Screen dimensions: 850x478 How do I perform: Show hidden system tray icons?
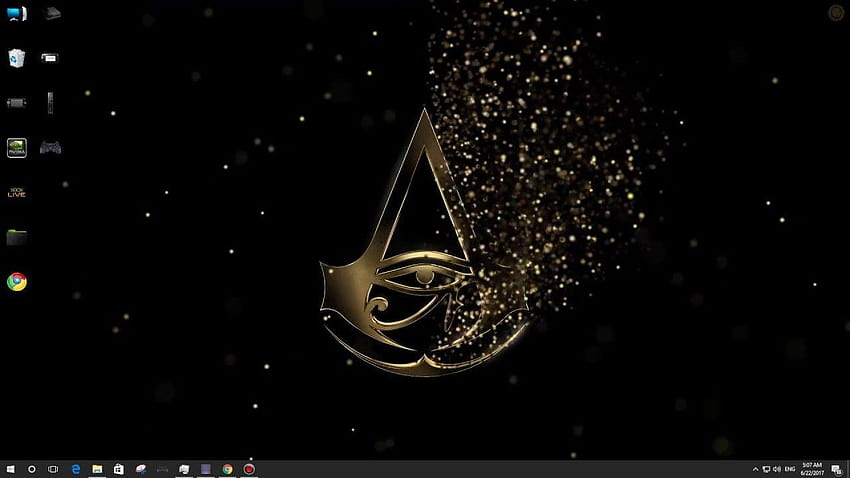point(755,469)
